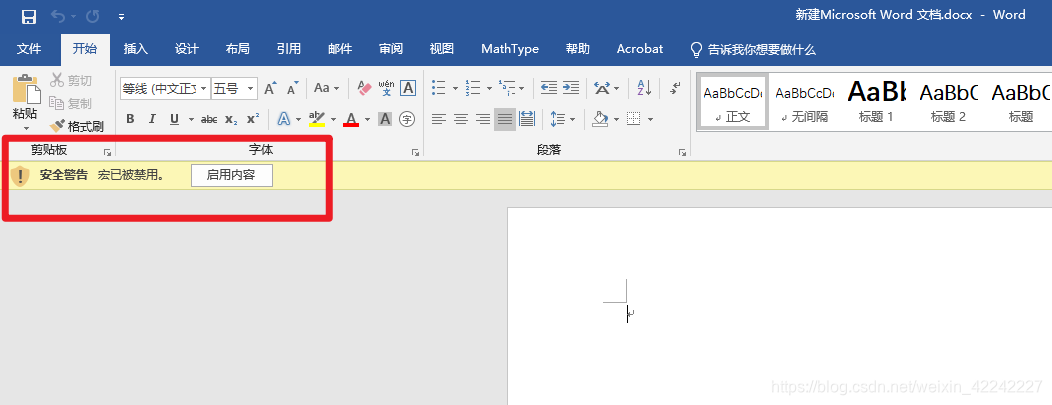
Task: Open Customize Quick Access Toolbar arrow
Action: click(x=121, y=17)
